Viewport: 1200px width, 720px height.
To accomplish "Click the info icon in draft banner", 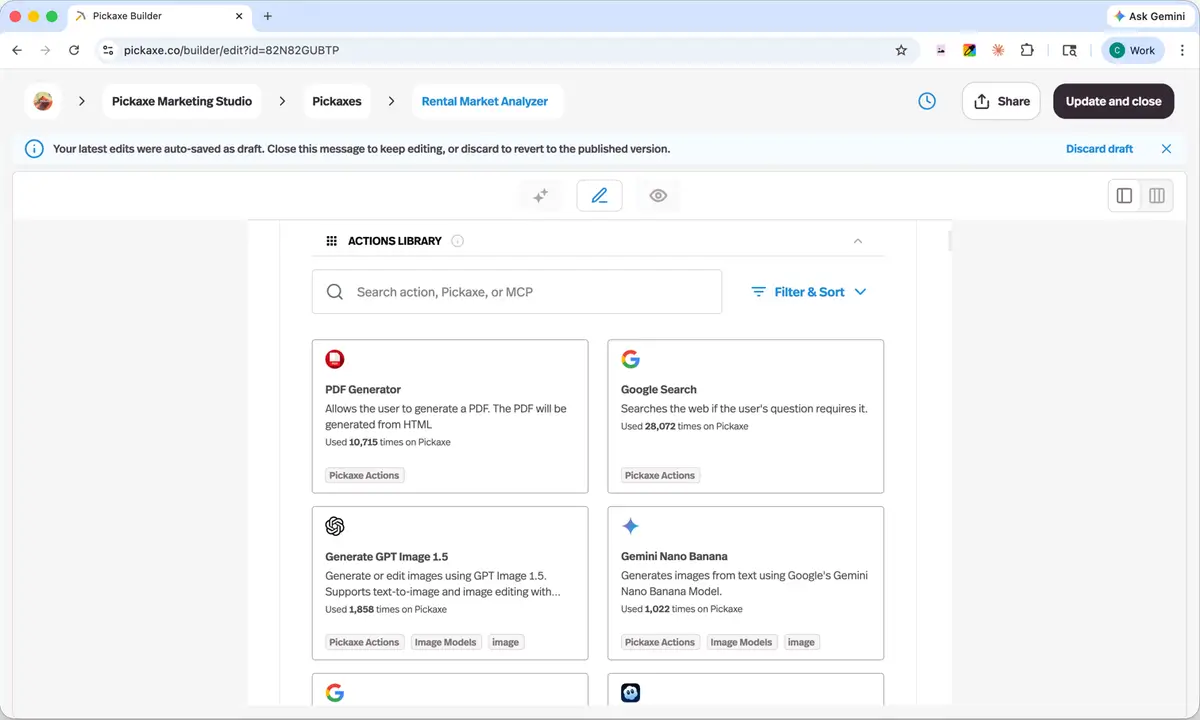I will 34,149.
